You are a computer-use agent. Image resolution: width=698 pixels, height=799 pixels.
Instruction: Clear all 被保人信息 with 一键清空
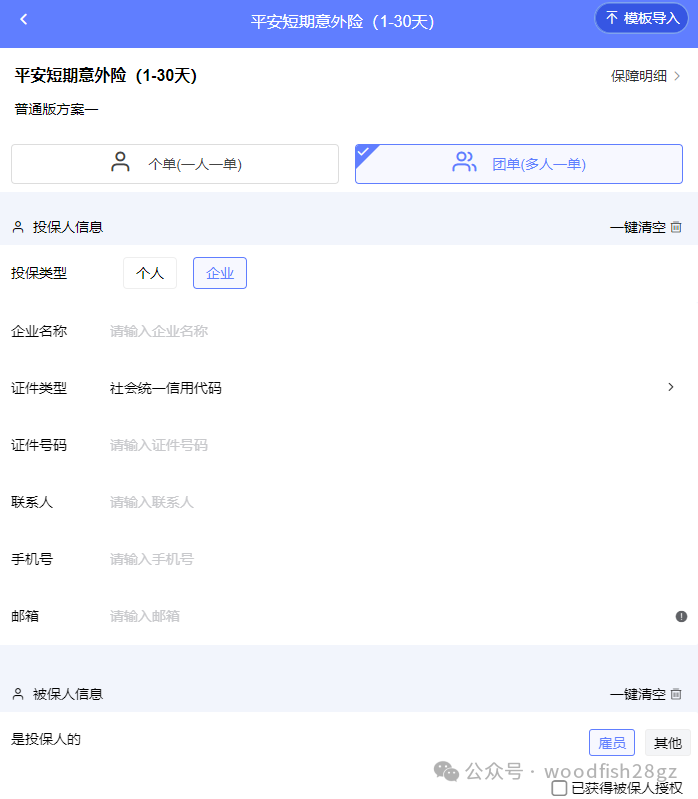[x=646, y=694]
